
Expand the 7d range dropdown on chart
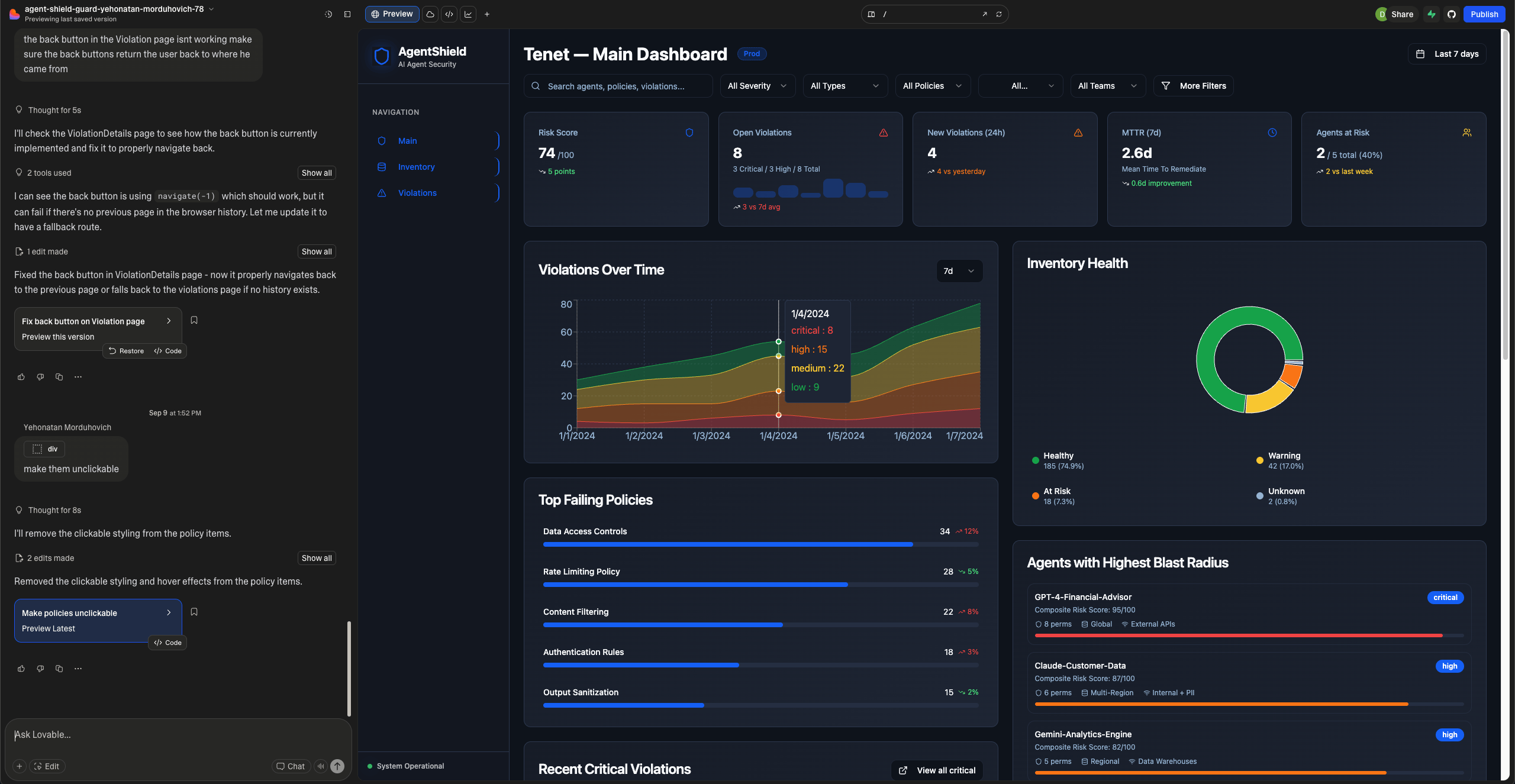pyautogui.click(x=959, y=271)
